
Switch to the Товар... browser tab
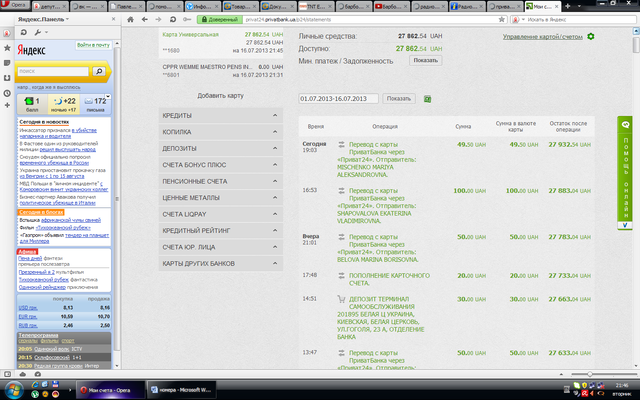(x=240, y=7)
